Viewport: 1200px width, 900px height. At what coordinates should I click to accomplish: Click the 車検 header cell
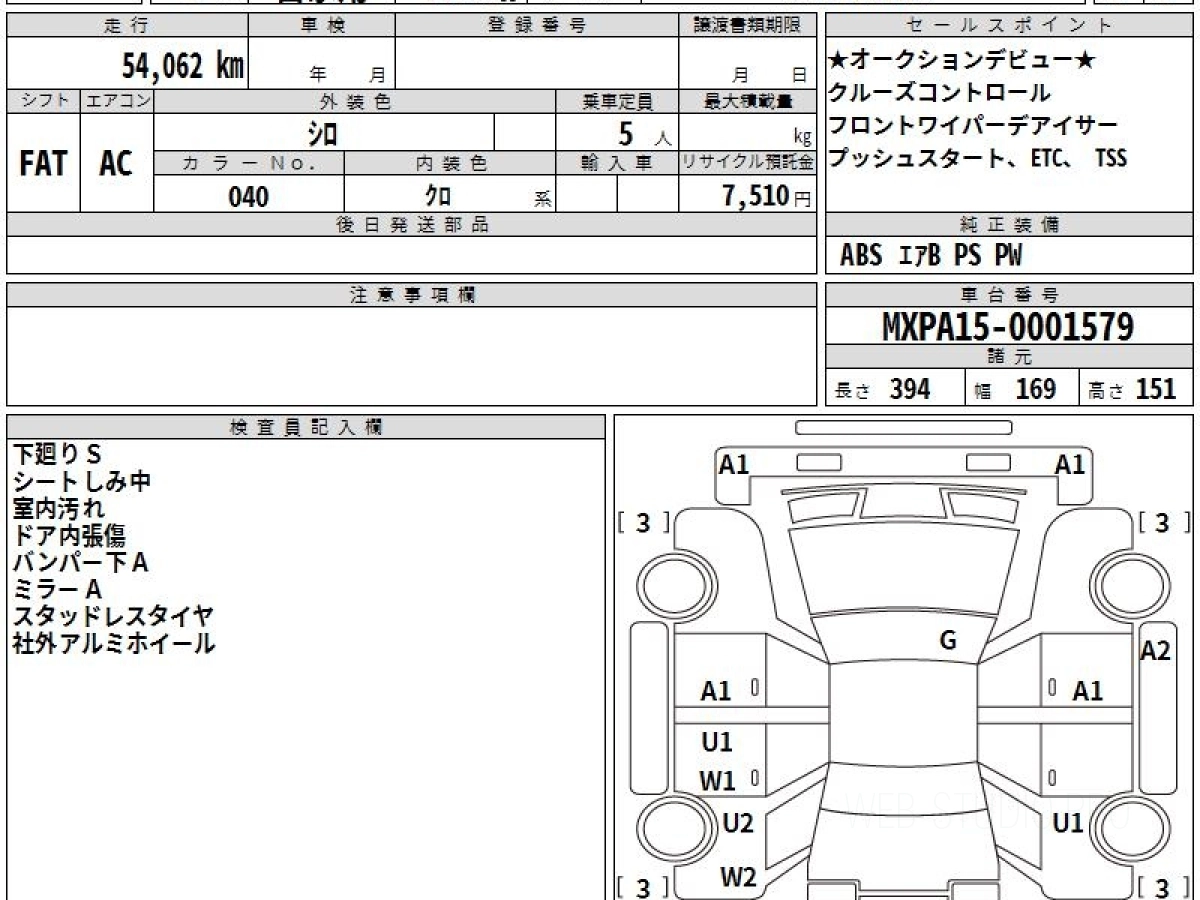coord(322,26)
